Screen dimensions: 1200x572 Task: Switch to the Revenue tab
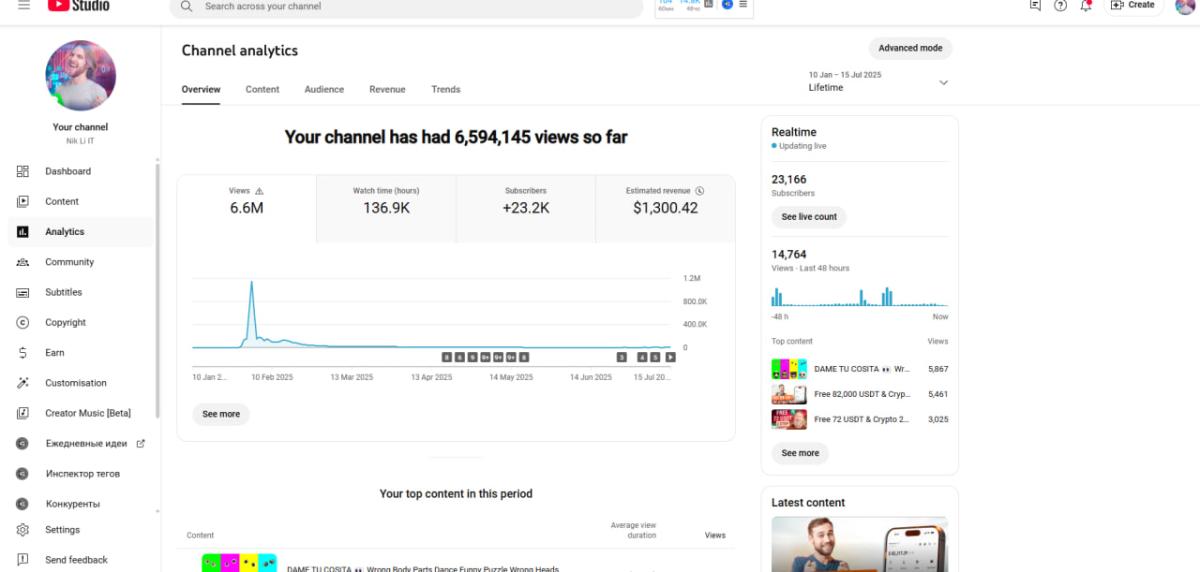387,89
